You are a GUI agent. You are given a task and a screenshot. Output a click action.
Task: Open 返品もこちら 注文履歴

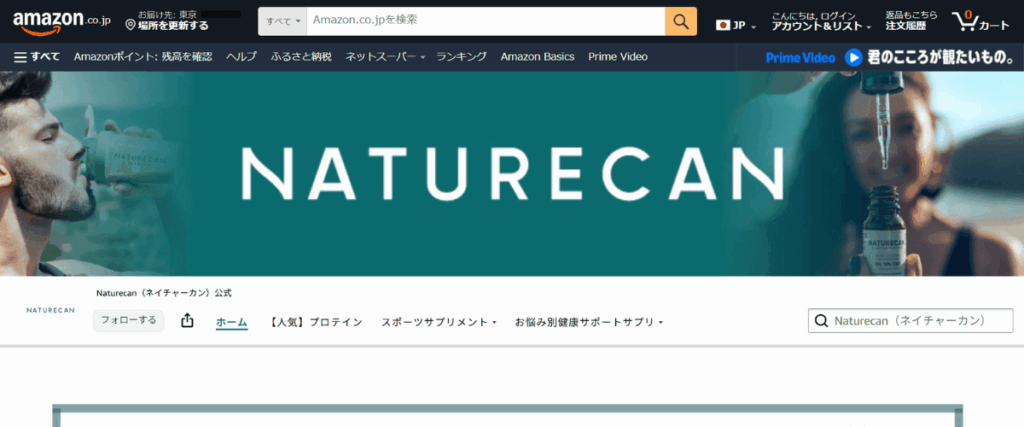tap(910, 21)
